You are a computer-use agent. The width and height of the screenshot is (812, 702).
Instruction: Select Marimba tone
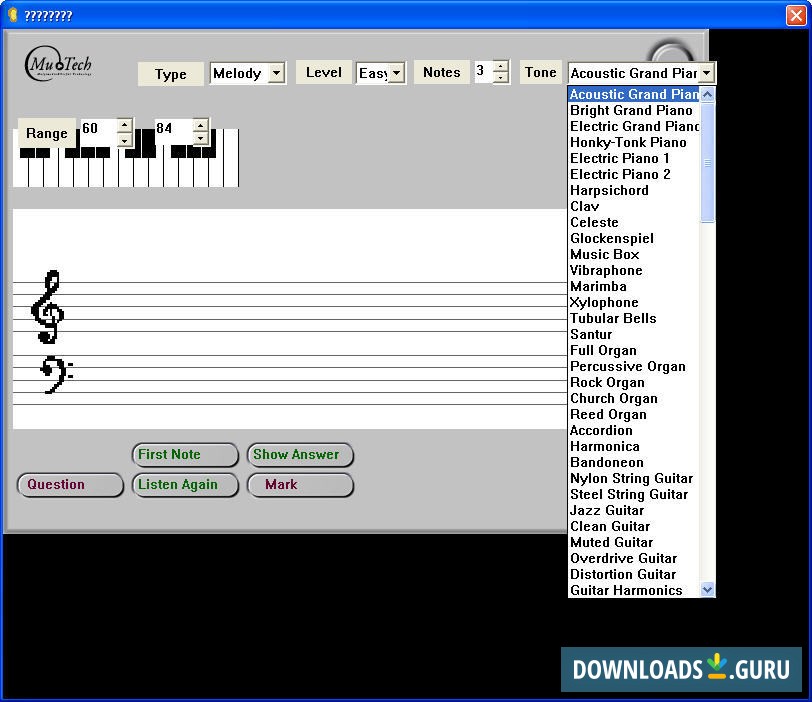coord(634,287)
